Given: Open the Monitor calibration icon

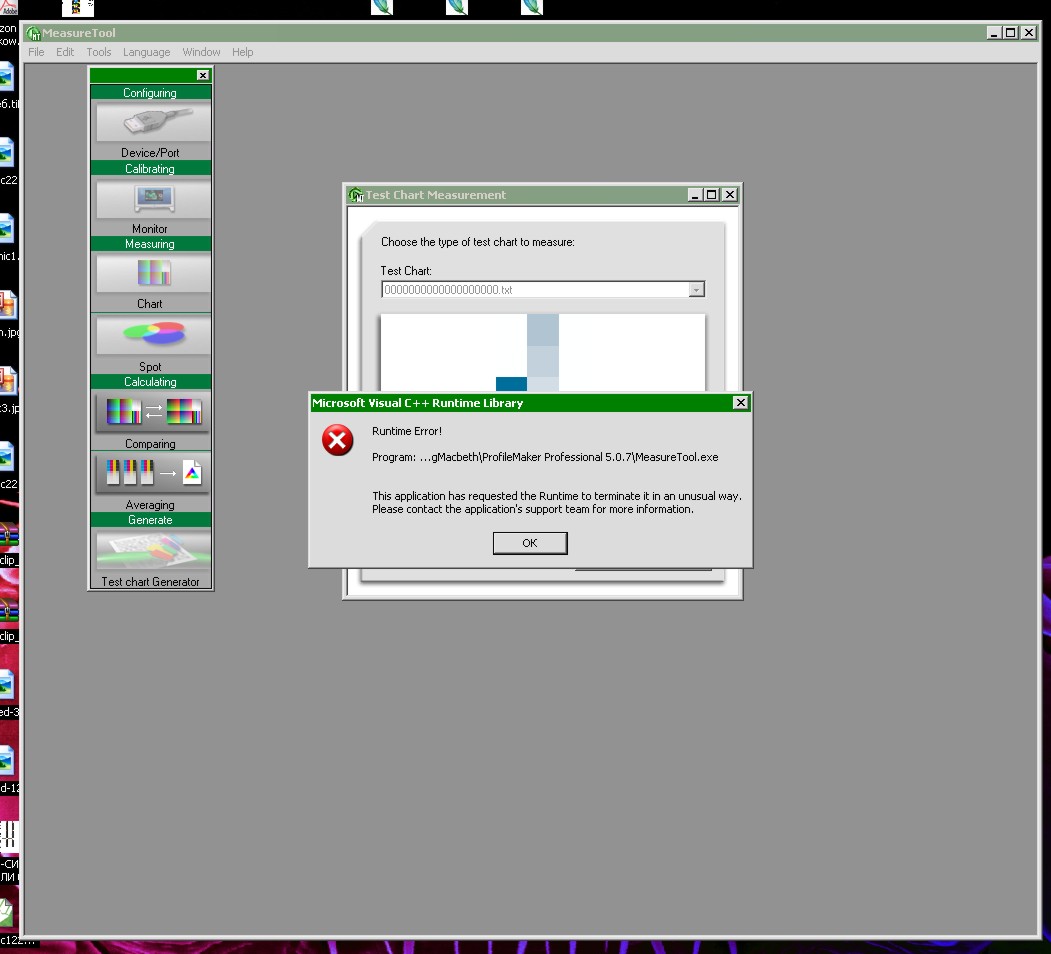Looking at the screenshot, I should click(x=153, y=198).
